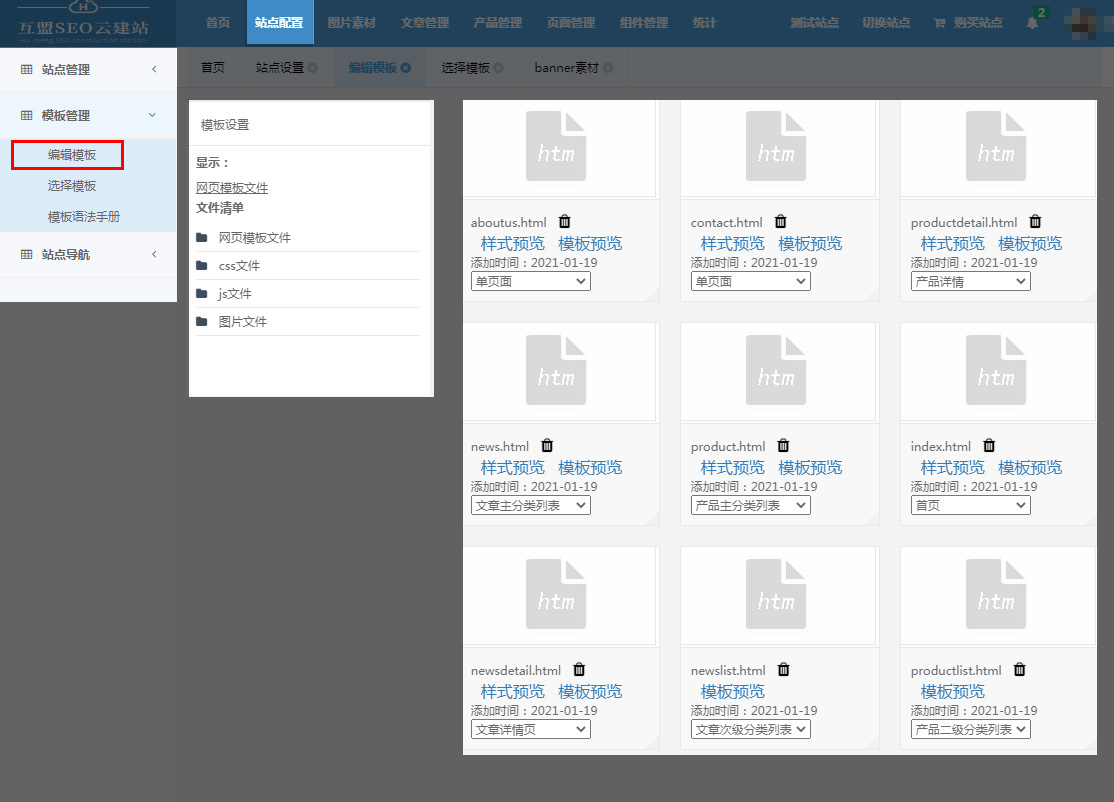Screen dimensions: 1114x802
Task: Open the js文件 folder in file list
Action: coord(235,294)
